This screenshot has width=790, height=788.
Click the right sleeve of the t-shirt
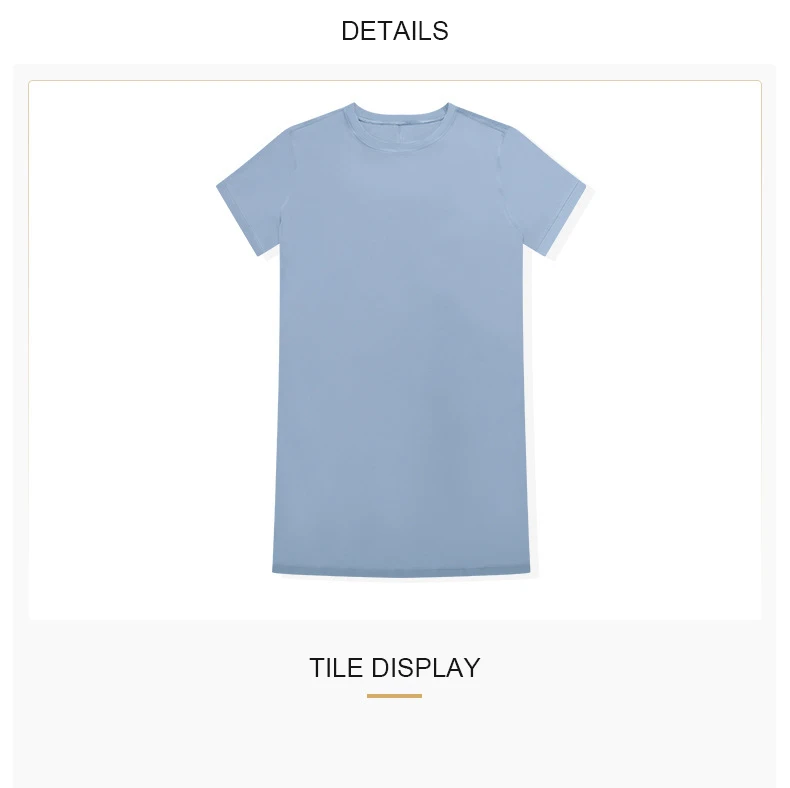(x=547, y=196)
